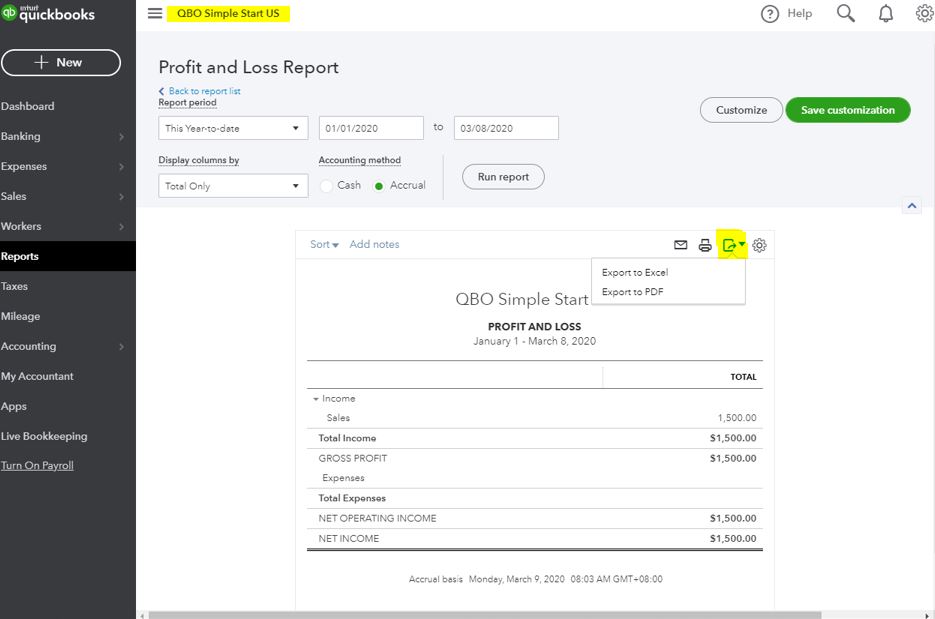Click the Sales amount 1,500.00
The image size is (935, 619).
point(737,418)
